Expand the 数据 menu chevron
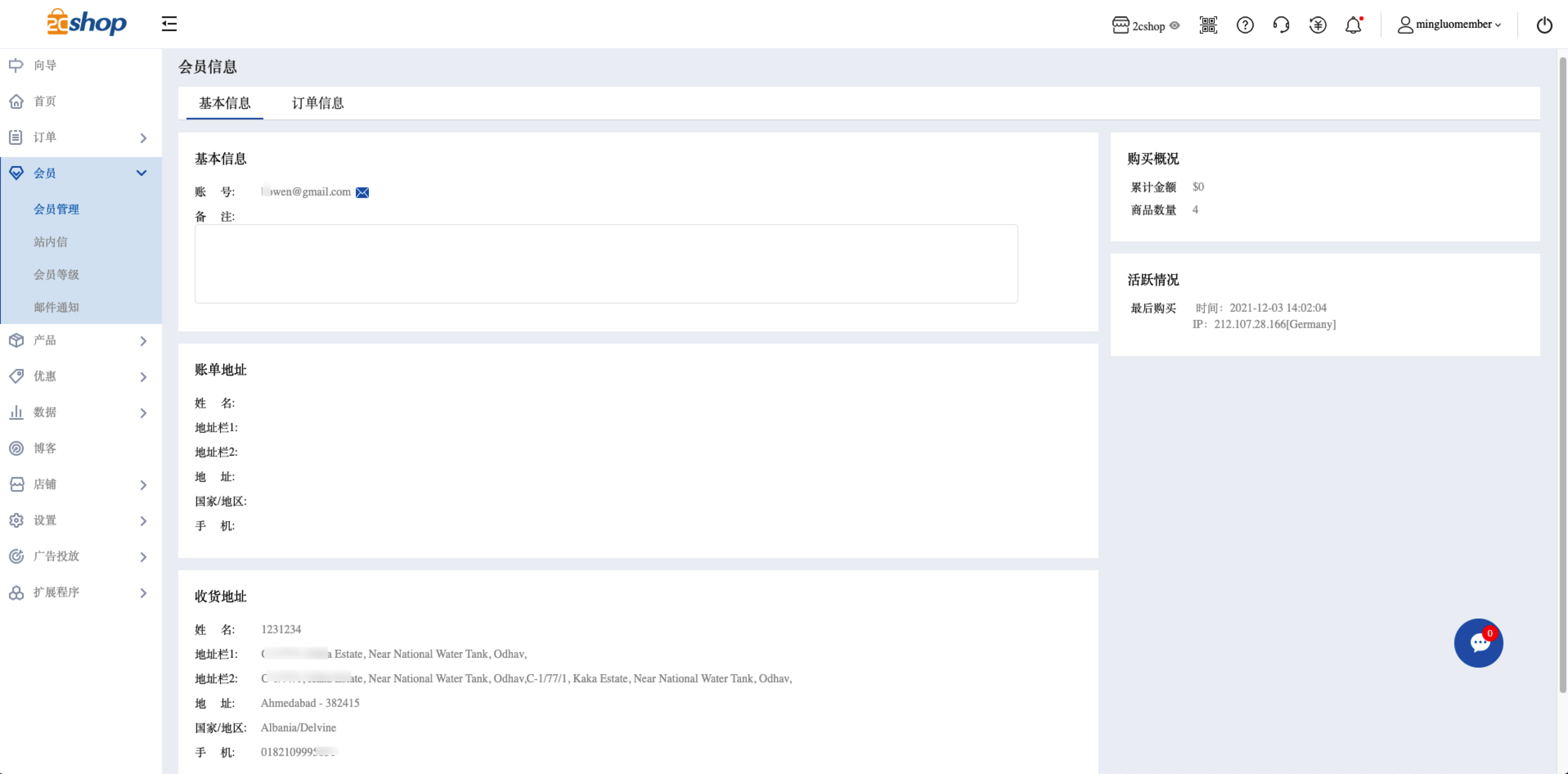Screen dimensions: 1568x774 point(144,413)
